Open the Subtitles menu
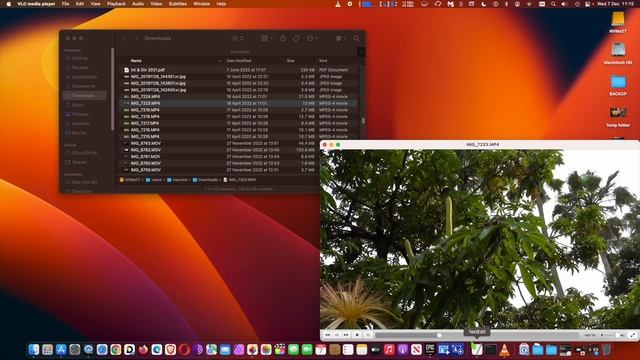 [178, 4]
